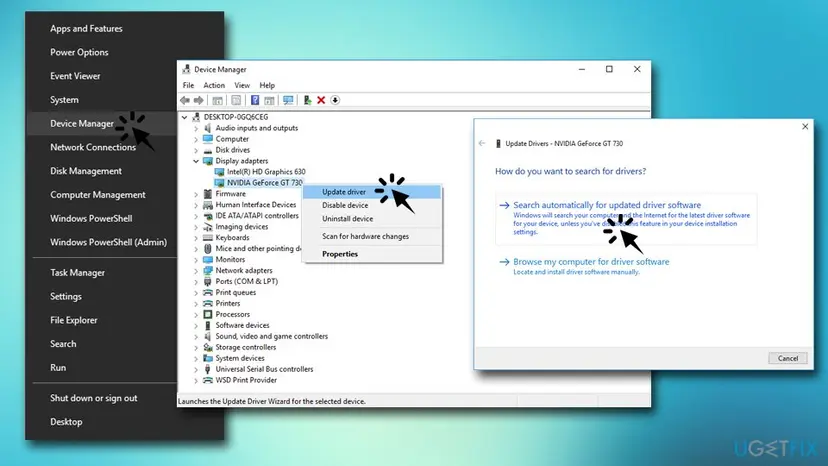Expand the Print queues node
The height and width of the screenshot is (466, 828).
[x=196, y=293]
